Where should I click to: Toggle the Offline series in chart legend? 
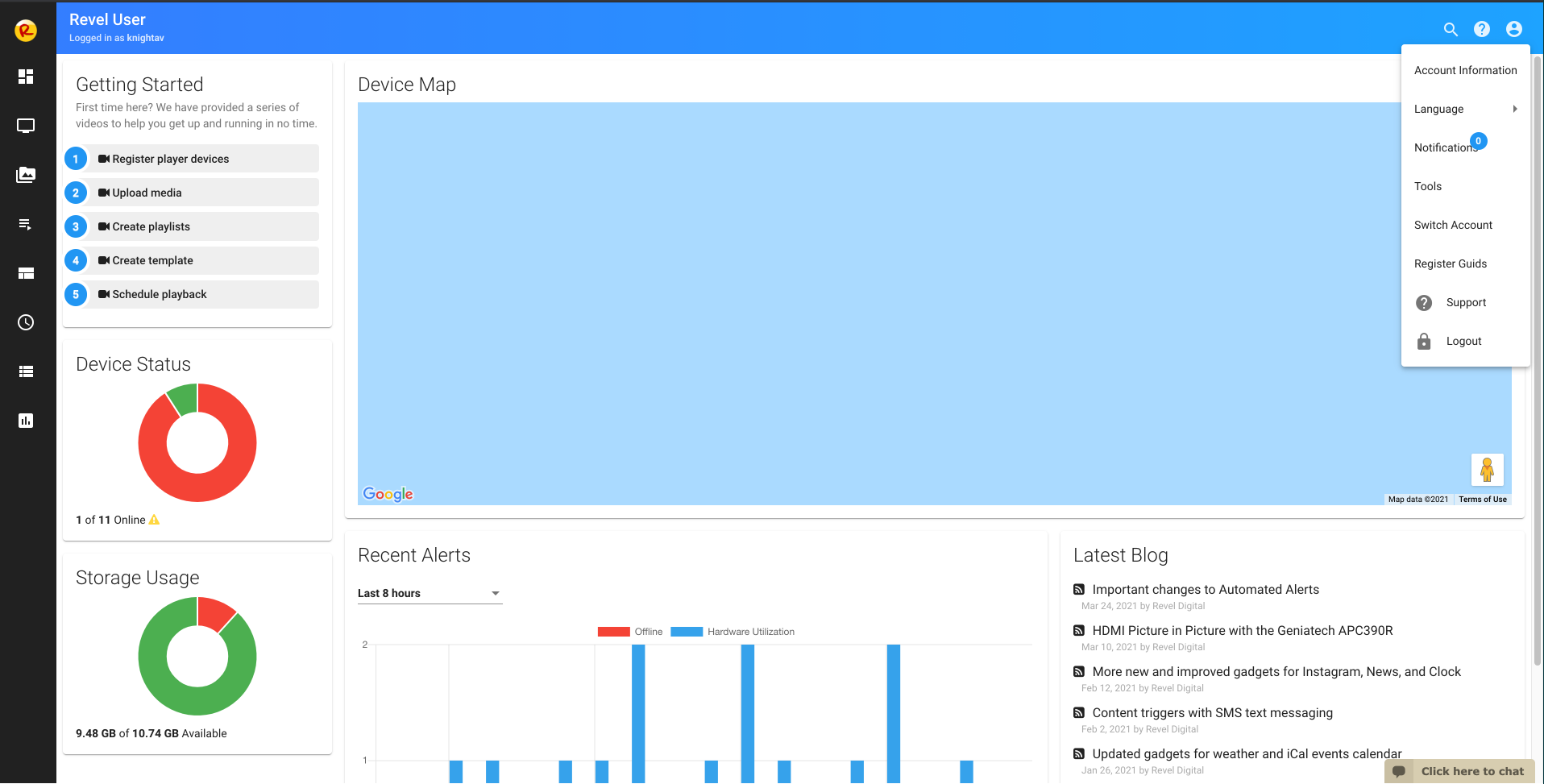click(630, 632)
